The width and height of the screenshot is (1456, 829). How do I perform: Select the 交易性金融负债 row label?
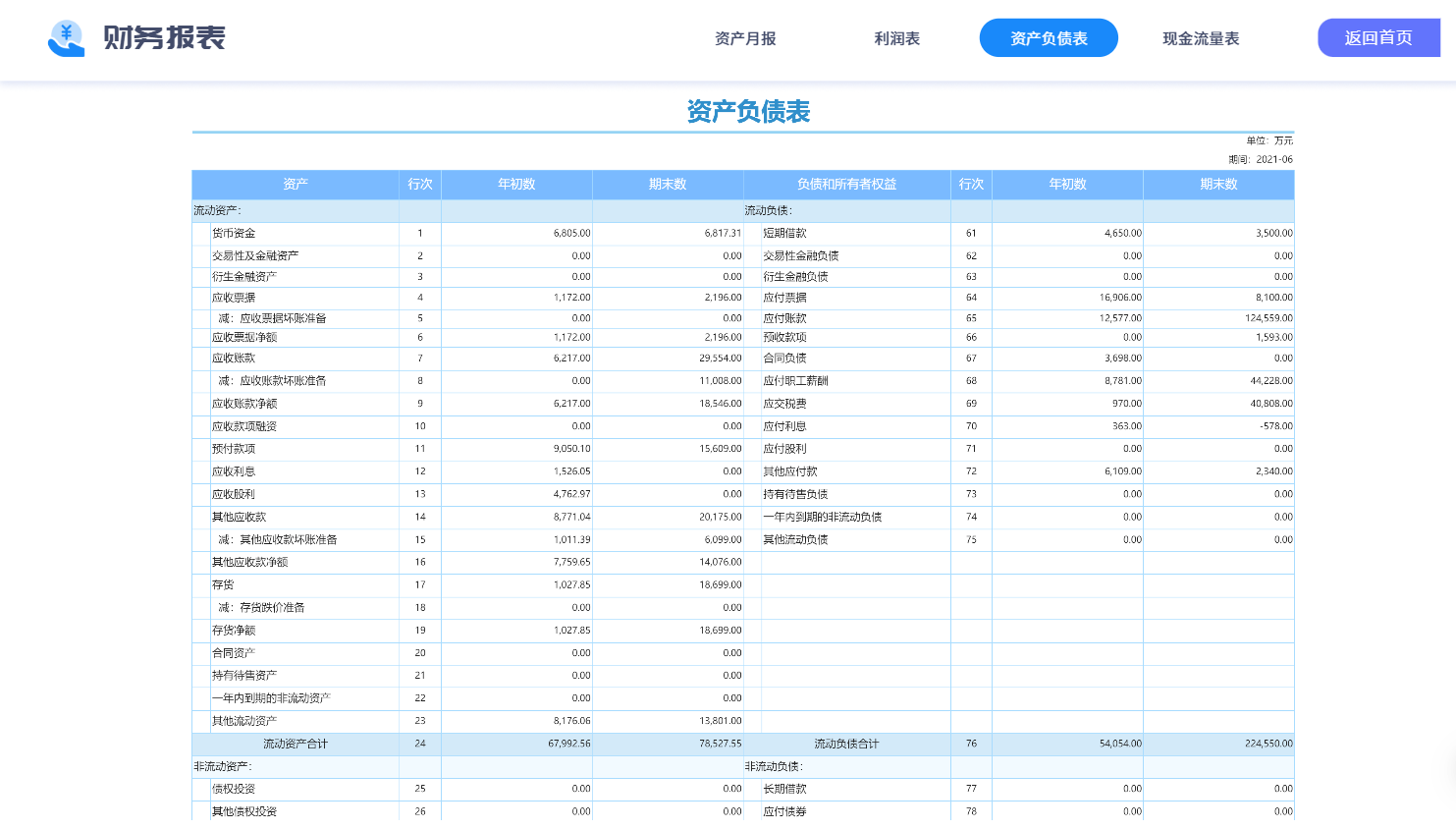coord(801,255)
